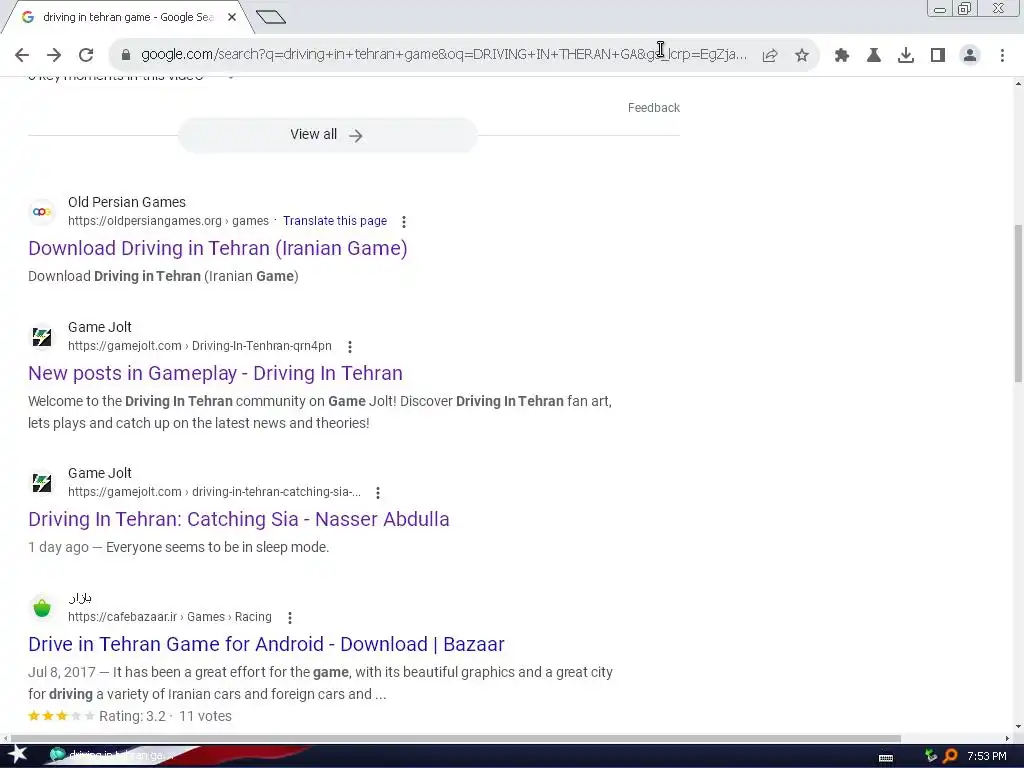This screenshot has height=768, width=1024.
Task: Click the keyboard icon in system tray
Action: [886, 758]
